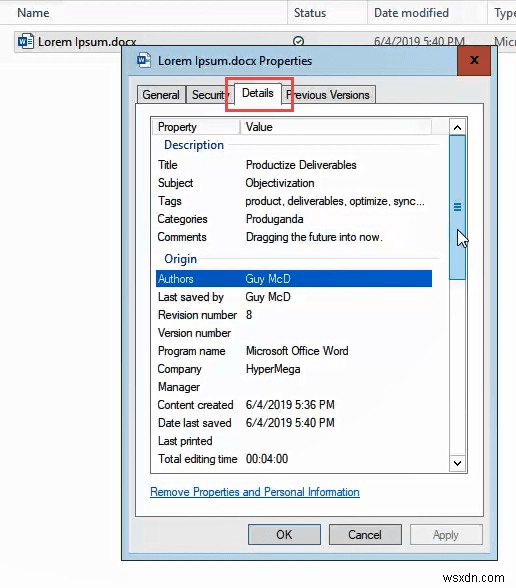The image size is (516, 588).
Task: Click the Subject property label
Action: point(176,183)
